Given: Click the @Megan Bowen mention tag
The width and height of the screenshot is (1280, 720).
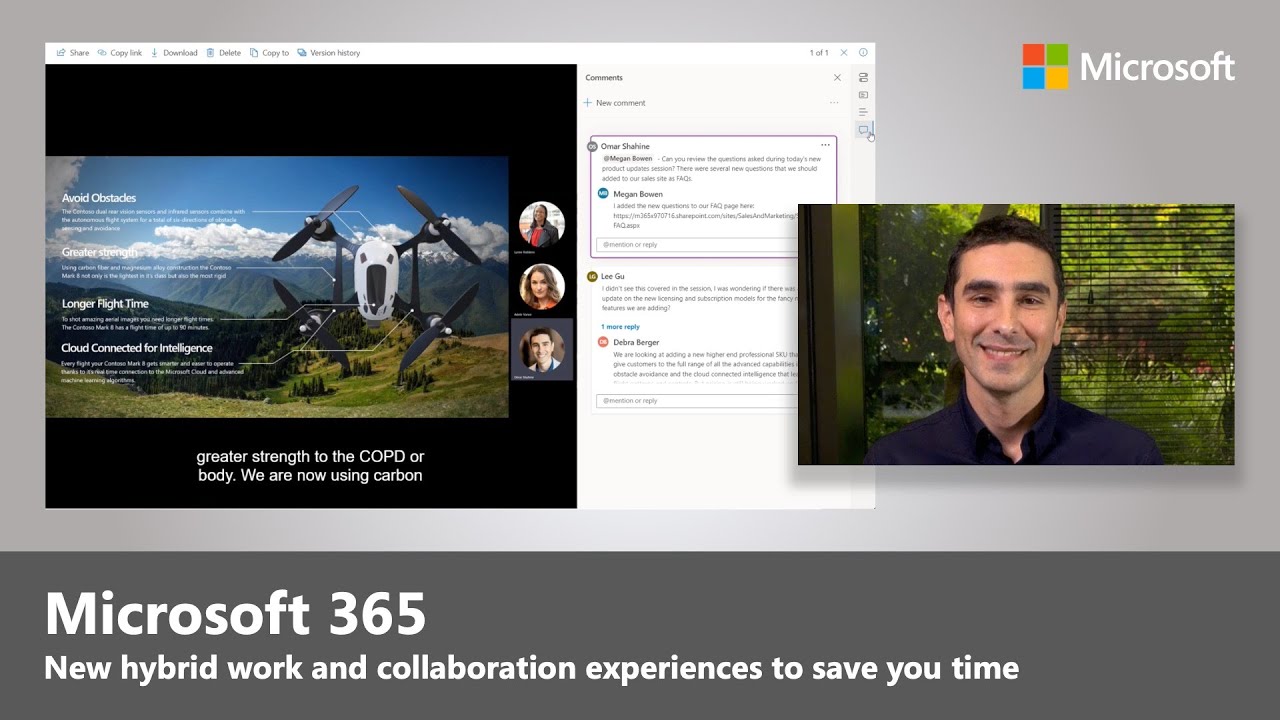Looking at the screenshot, I should 628,158.
